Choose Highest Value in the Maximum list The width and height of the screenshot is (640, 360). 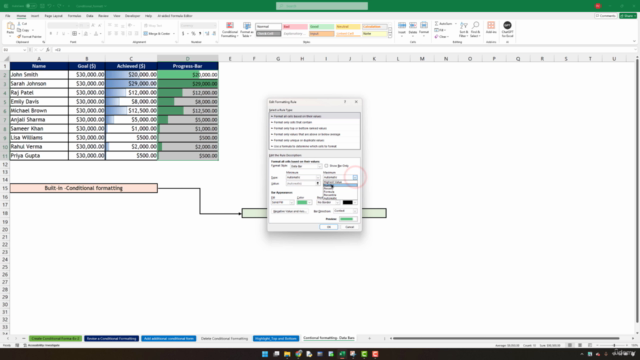coord(340,182)
